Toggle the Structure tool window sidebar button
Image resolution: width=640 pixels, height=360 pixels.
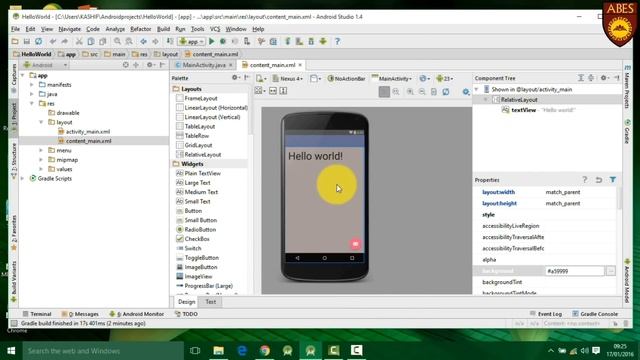click(x=14, y=161)
